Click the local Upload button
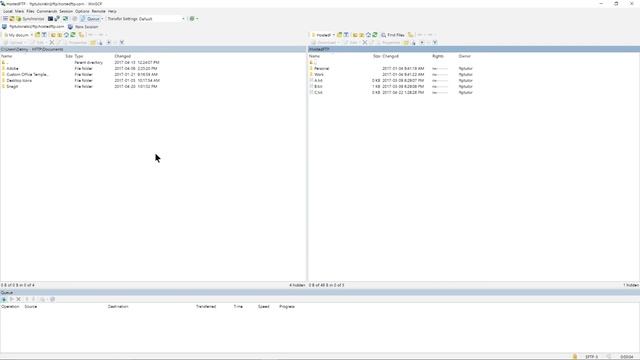The width and height of the screenshot is (640, 360). tap(14, 42)
